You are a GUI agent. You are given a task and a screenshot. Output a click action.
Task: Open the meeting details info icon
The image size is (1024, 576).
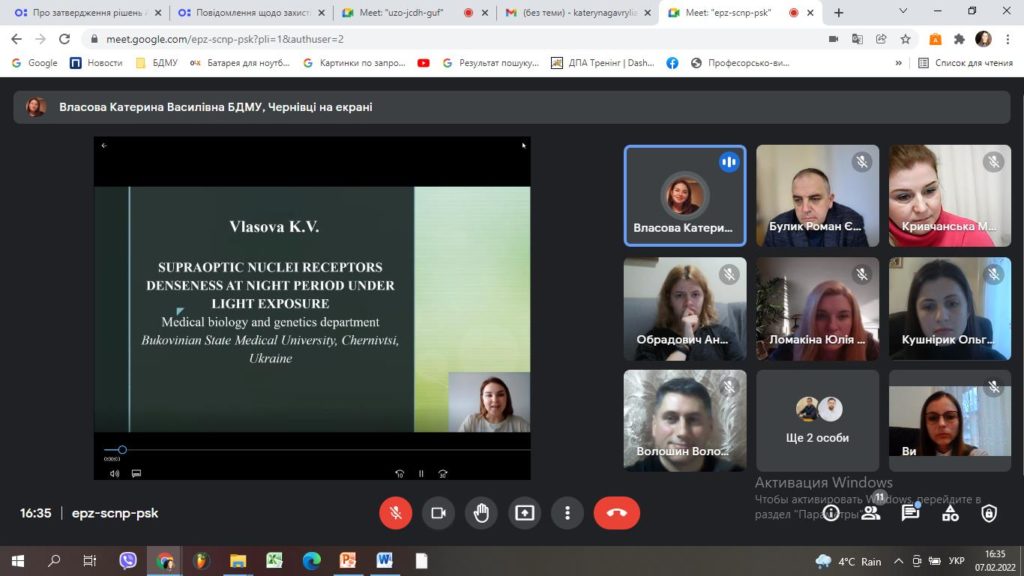click(x=831, y=513)
